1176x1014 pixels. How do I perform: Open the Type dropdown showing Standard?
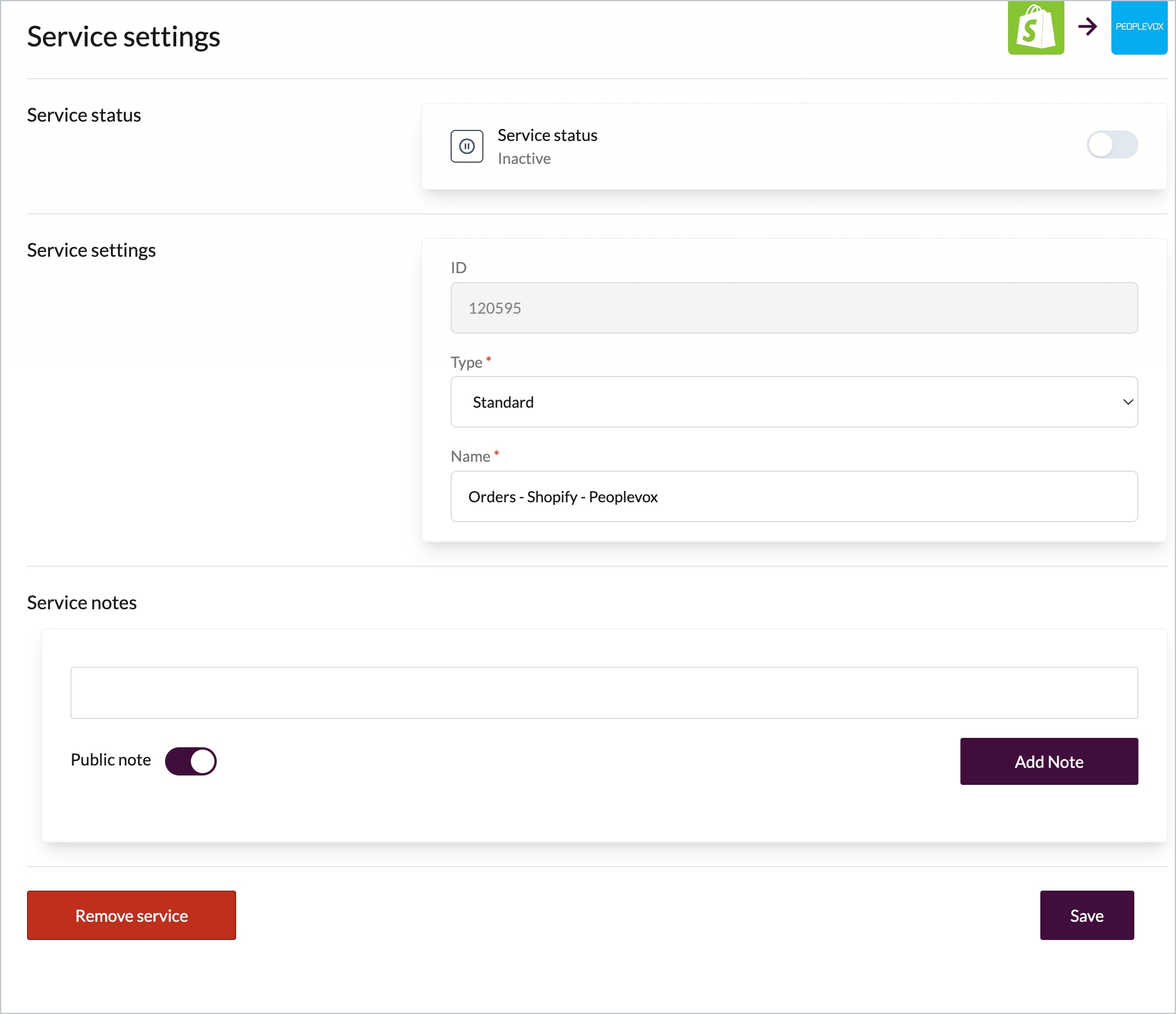tap(793, 402)
